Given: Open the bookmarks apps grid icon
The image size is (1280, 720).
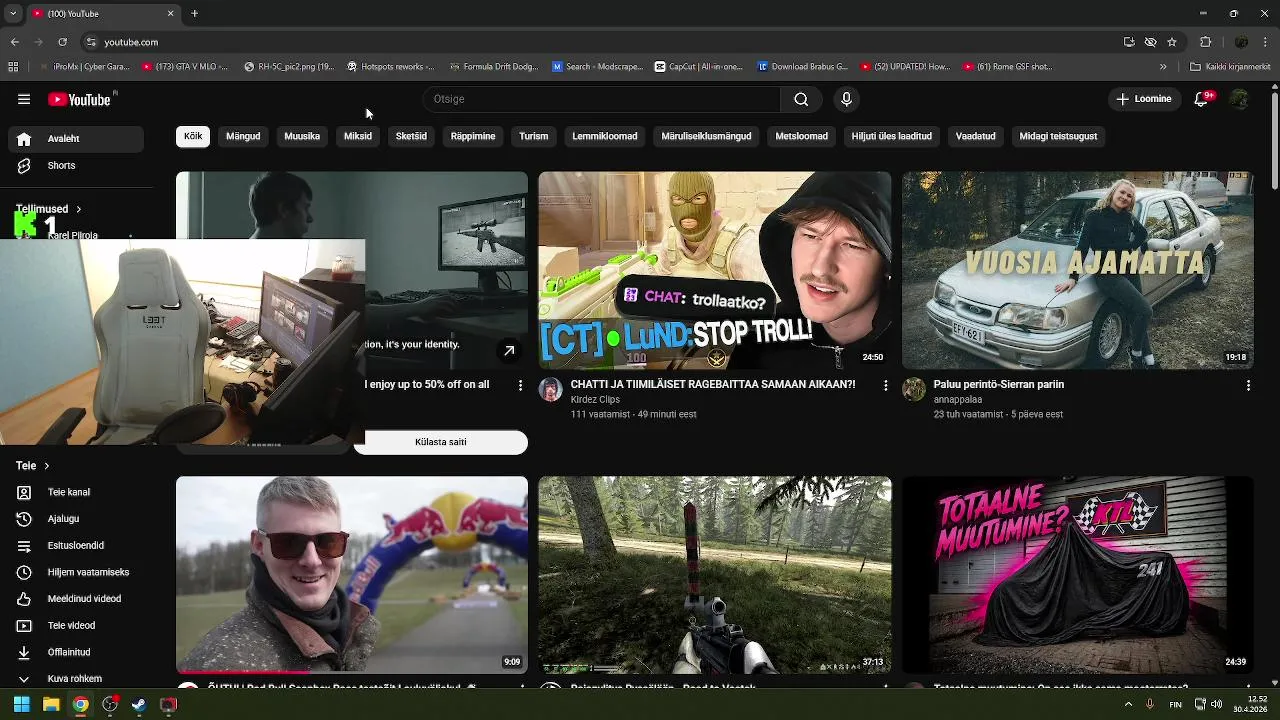Looking at the screenshot, I should [x=13, y=67].
